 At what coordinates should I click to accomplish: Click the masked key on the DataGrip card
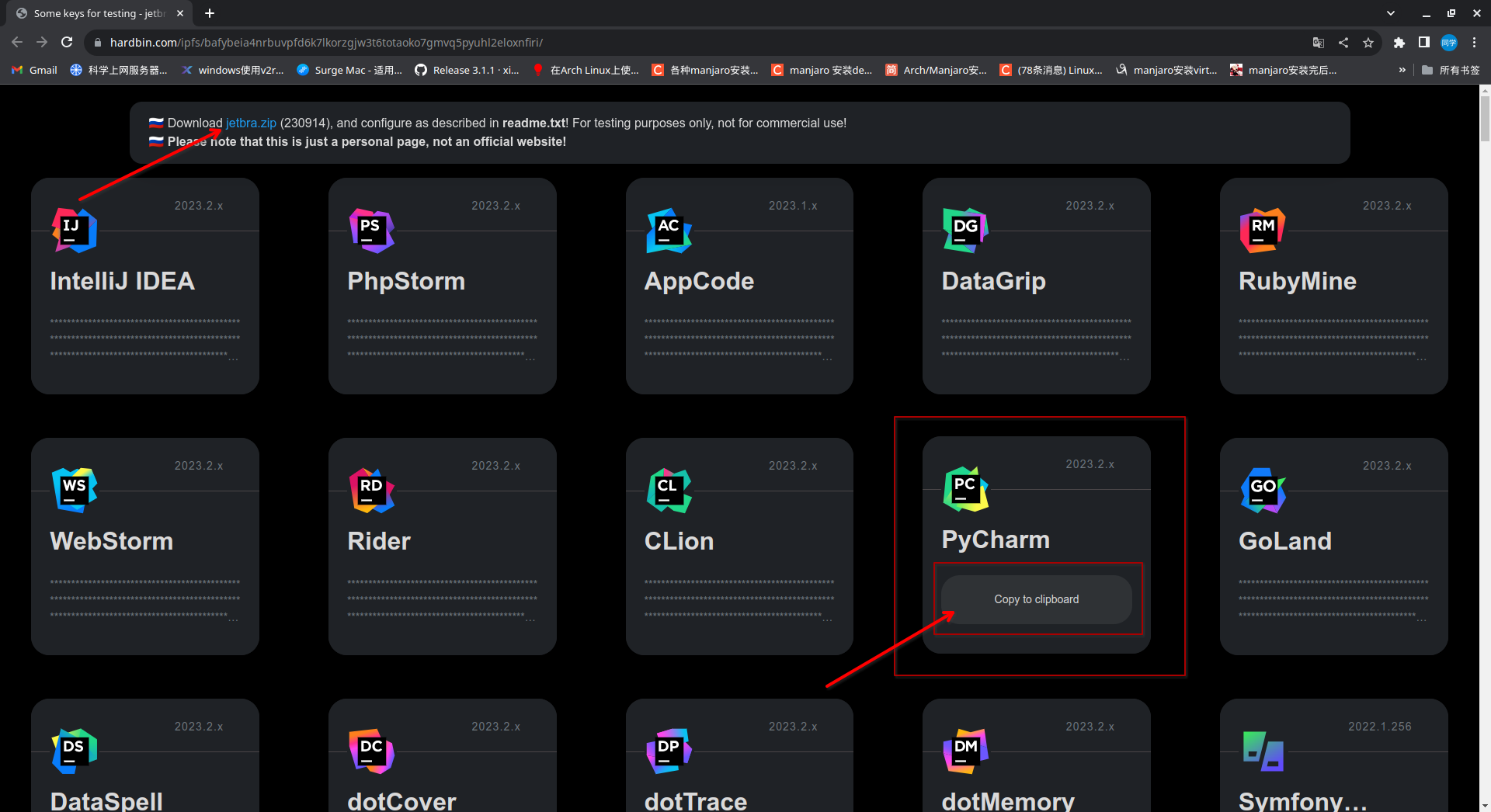[x=1037, y=340]
